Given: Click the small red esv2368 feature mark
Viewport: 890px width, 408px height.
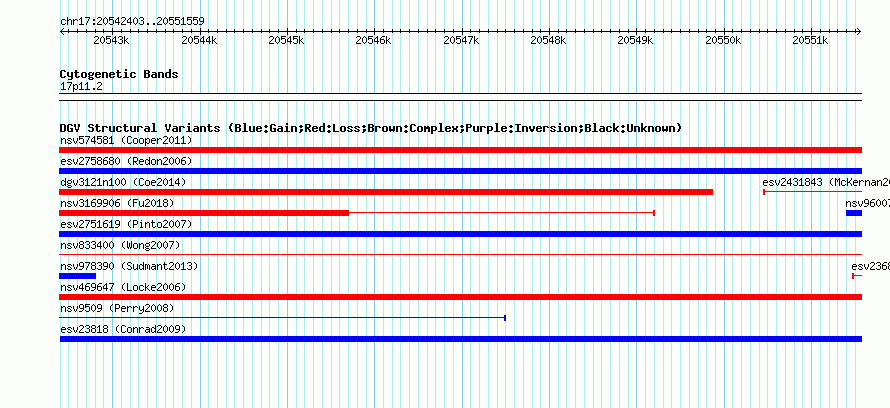Looking at the screenshot, I should pyautogui.click(x=857, y=276).
